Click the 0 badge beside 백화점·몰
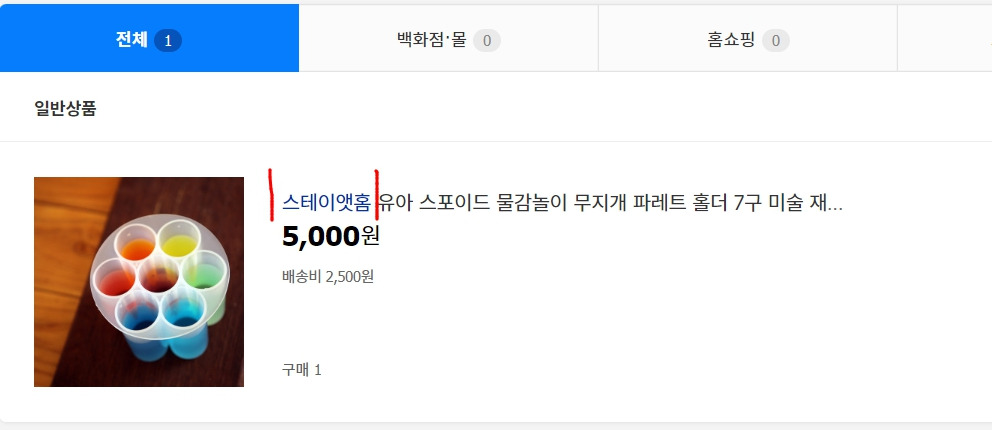The width and height of the screenshot is (992, 430). tap(487, 41)
